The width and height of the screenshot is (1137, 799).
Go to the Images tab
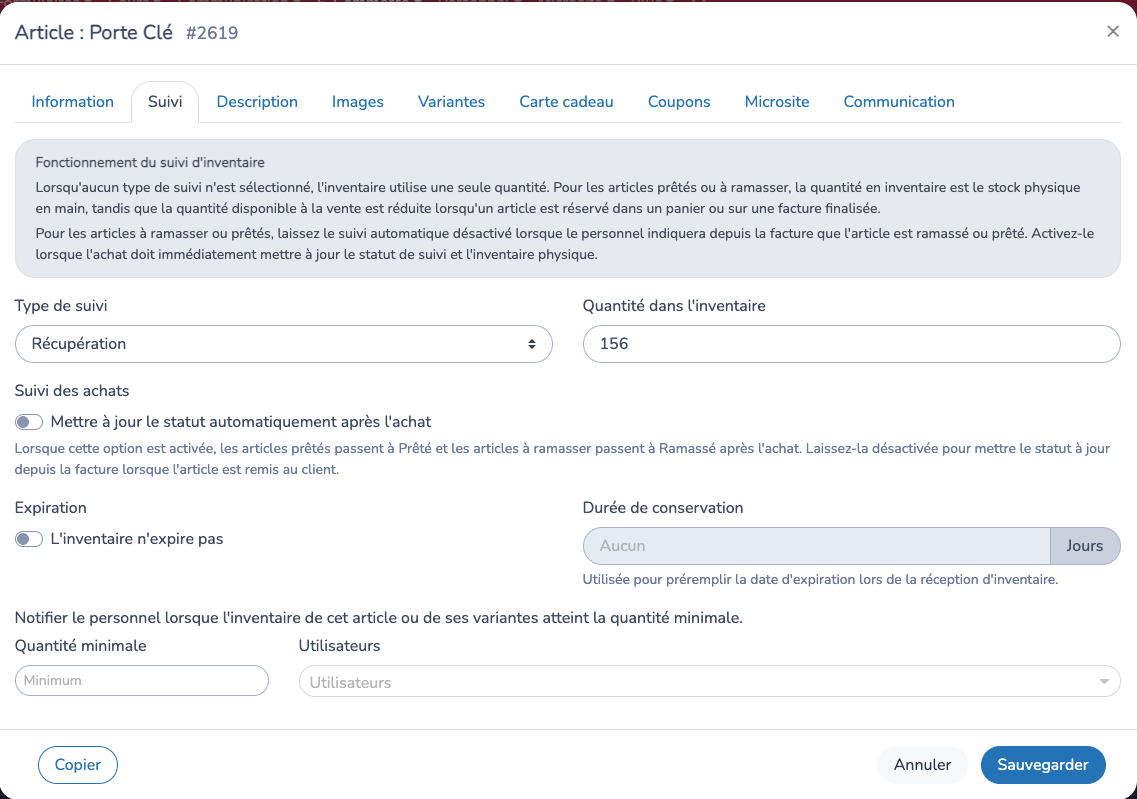click(x=357, y=102)
